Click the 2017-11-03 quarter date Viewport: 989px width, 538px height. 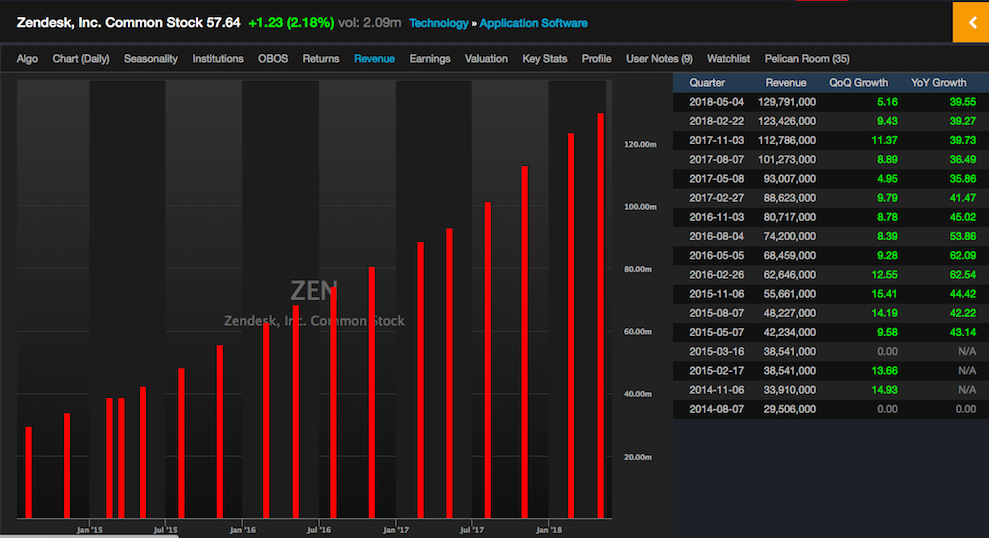tap(717, 140)
